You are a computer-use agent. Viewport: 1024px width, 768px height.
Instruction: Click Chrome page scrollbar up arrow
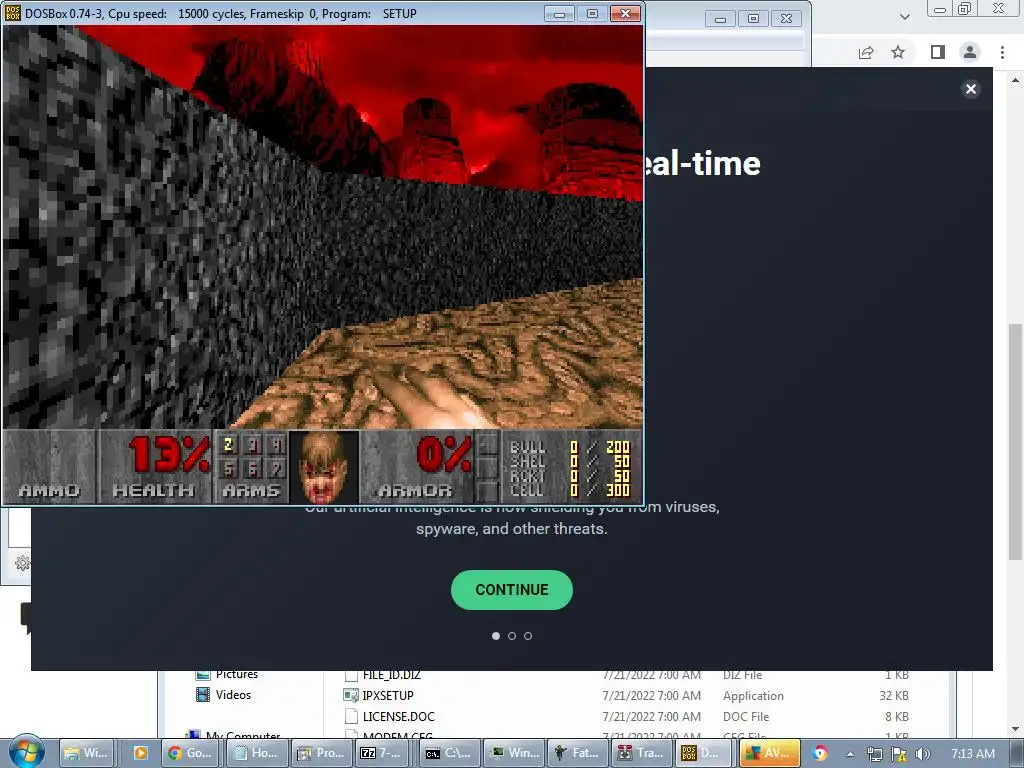[1016, 80]
